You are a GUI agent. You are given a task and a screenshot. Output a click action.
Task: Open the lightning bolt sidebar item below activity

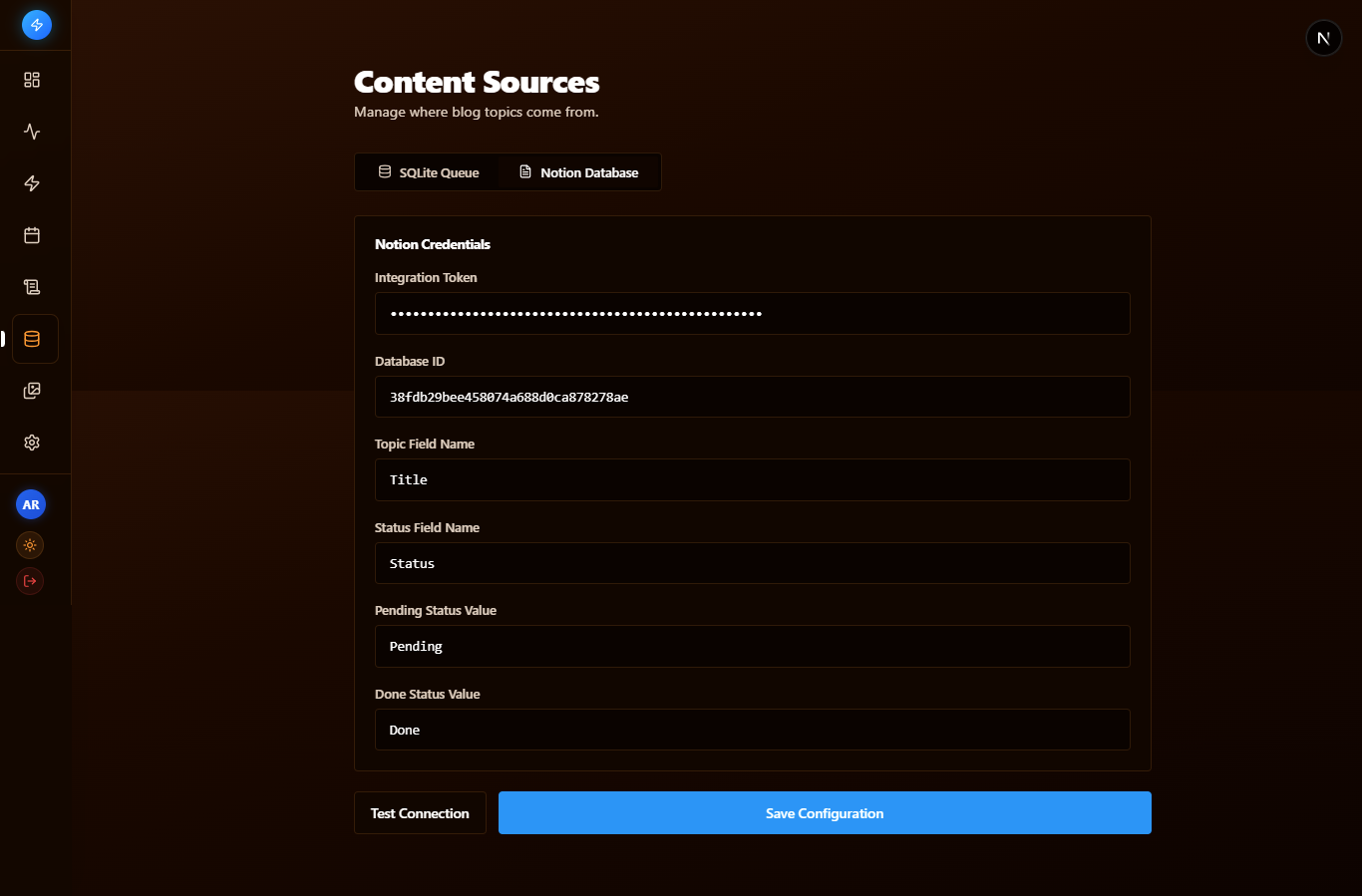click(x=32, y=183)
